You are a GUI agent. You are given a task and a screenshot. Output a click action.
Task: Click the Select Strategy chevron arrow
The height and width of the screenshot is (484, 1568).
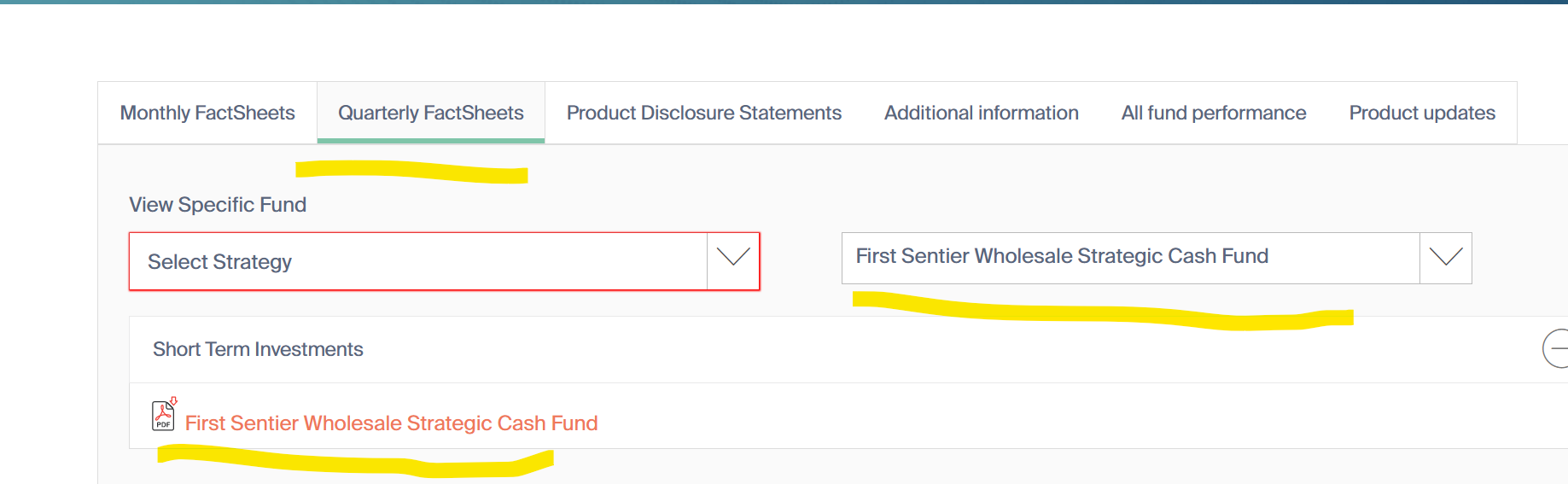(x=733, y=257)
